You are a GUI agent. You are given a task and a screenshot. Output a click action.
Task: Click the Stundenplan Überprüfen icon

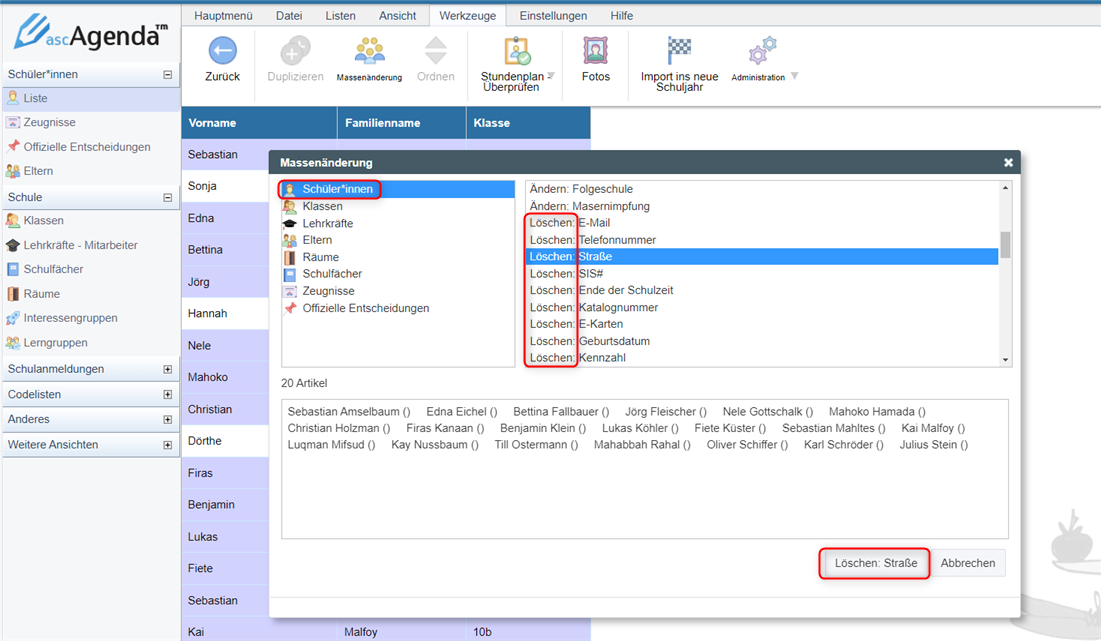coord(517,51)
